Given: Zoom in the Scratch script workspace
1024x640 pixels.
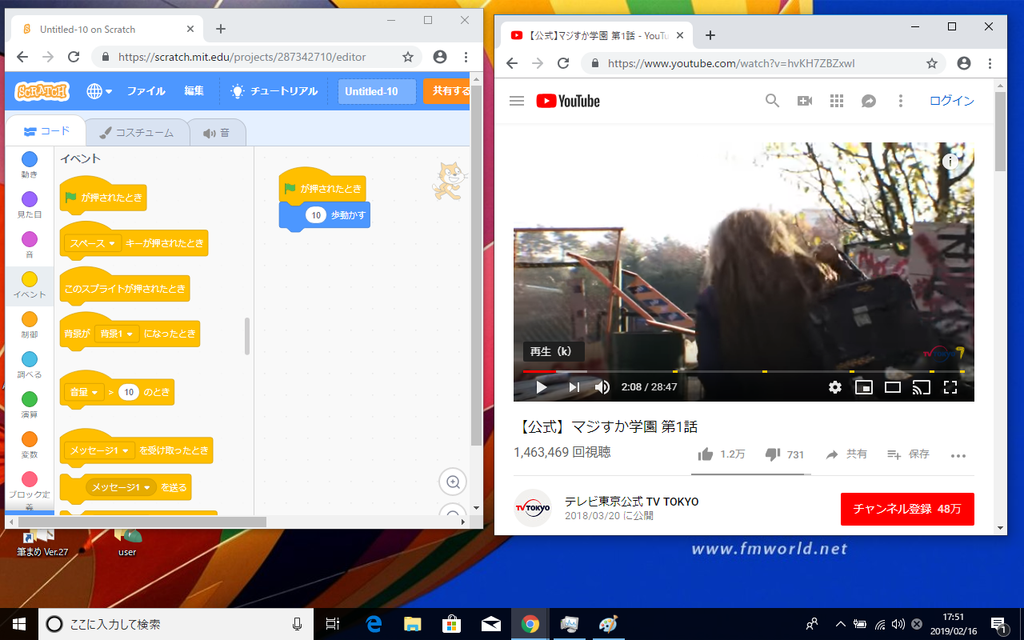Looking at the screenshot, I should tap(453, 482).
